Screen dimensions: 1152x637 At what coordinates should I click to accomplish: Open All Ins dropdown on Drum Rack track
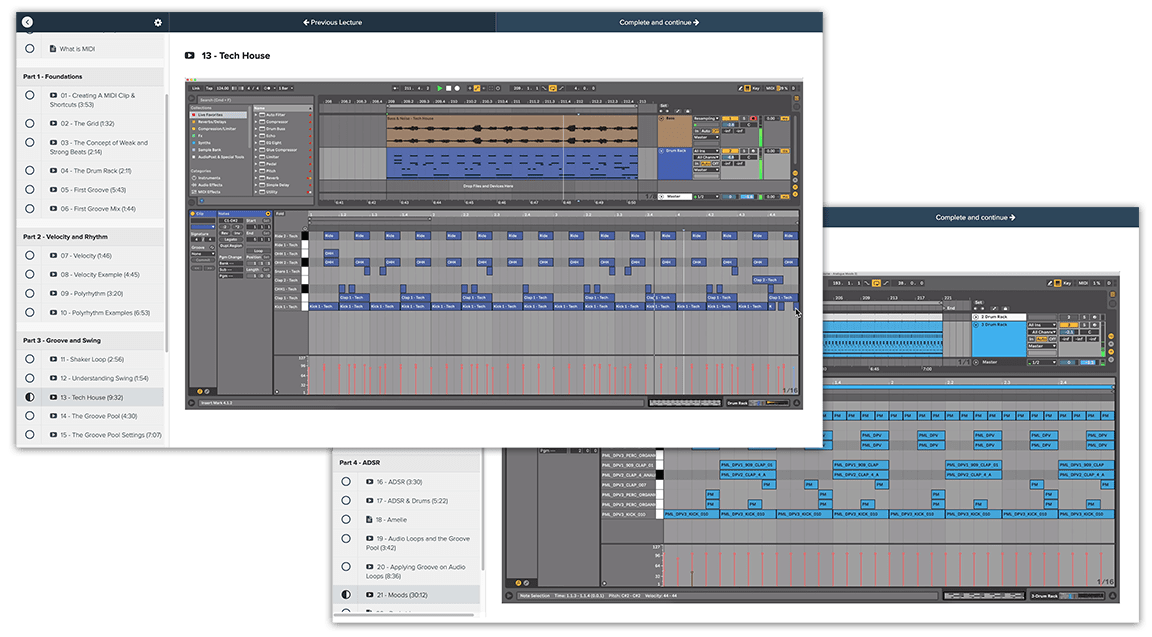706,151
